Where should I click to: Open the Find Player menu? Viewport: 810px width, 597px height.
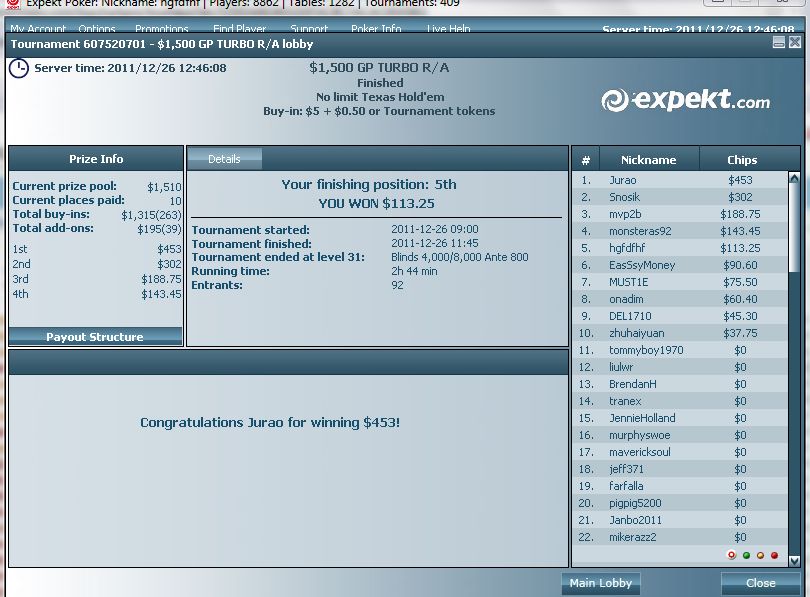[x=240, y=29]
